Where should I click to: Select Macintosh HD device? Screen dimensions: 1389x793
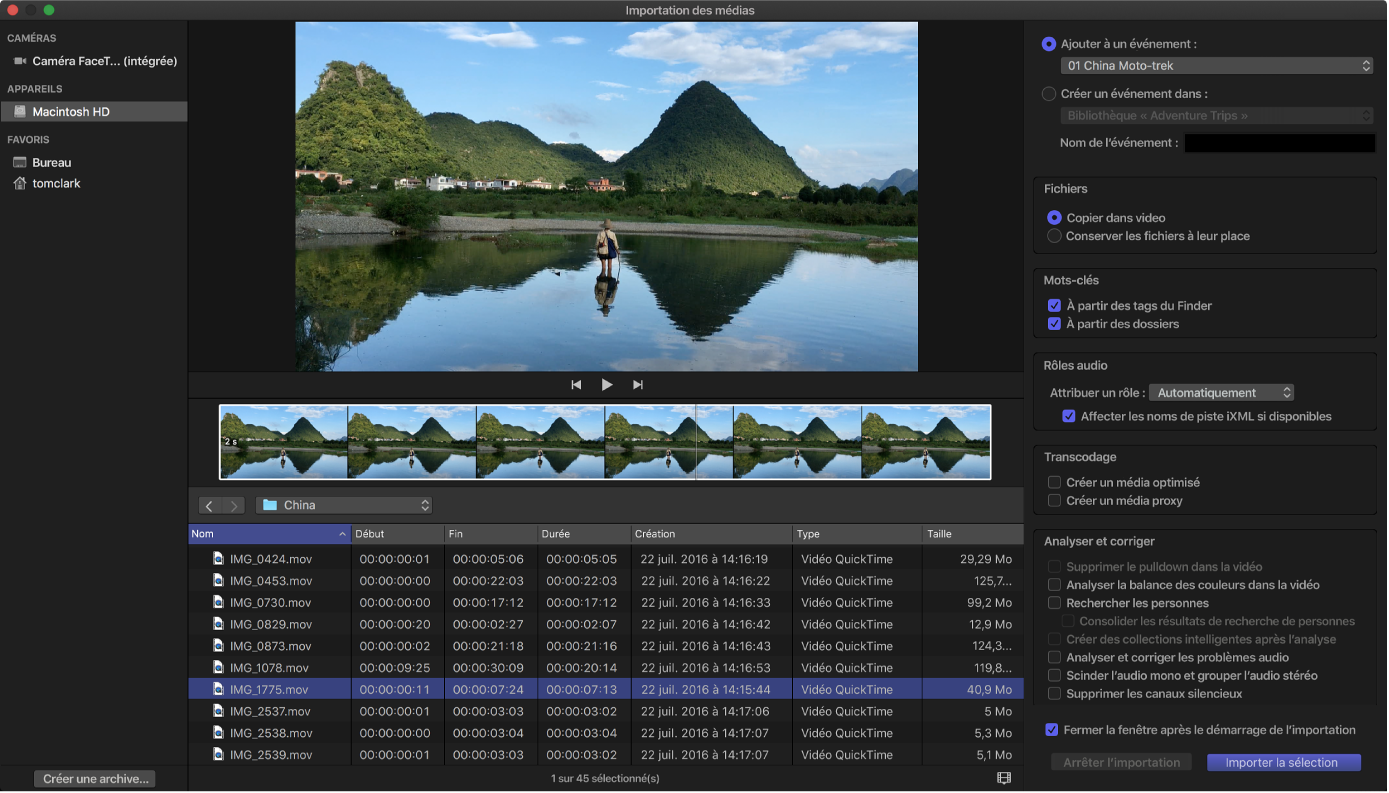[x=70, y=112]
